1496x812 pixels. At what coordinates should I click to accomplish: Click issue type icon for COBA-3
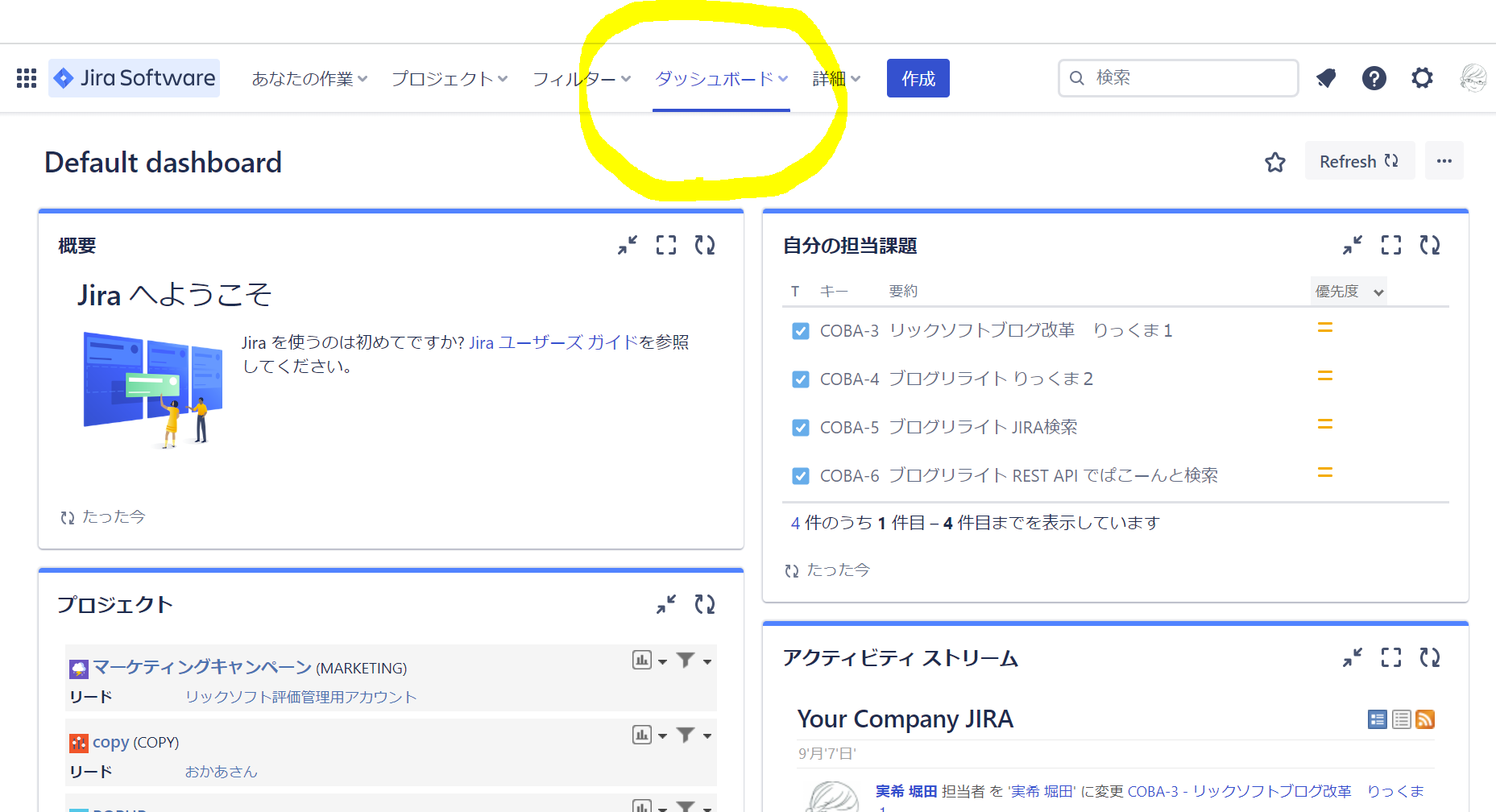801,331
